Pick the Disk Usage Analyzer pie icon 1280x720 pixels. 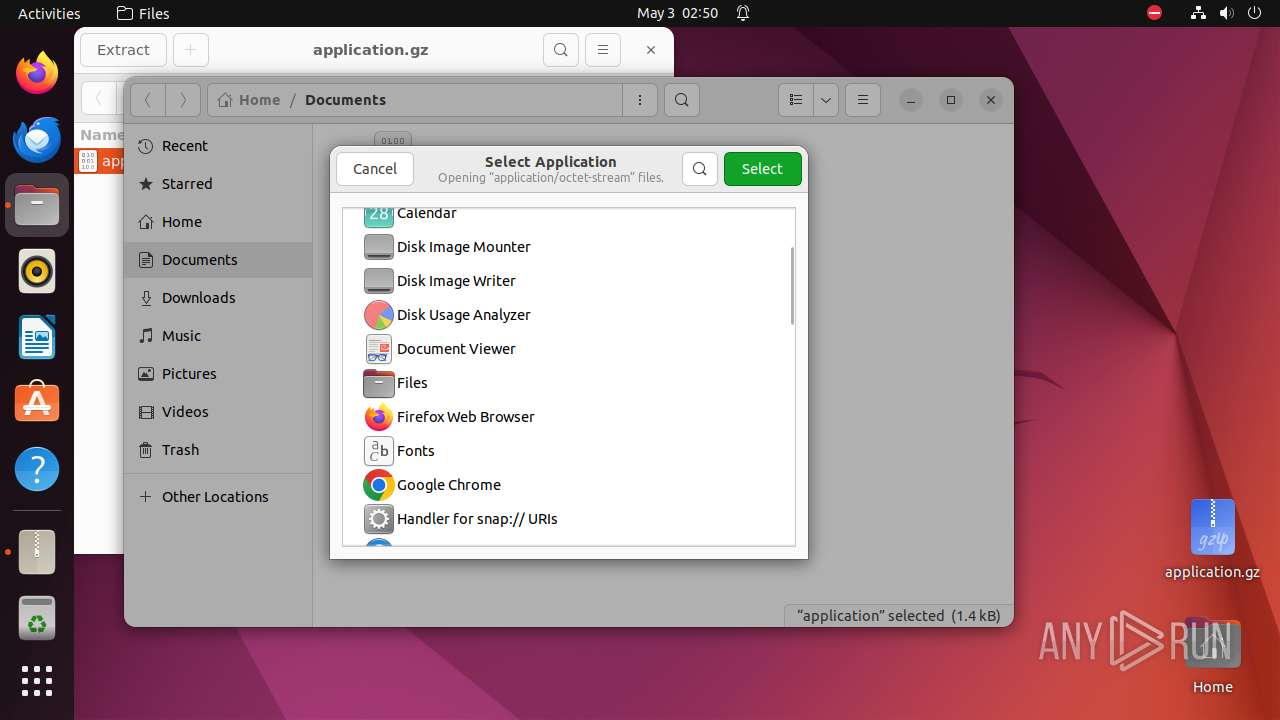click(379, 315)
